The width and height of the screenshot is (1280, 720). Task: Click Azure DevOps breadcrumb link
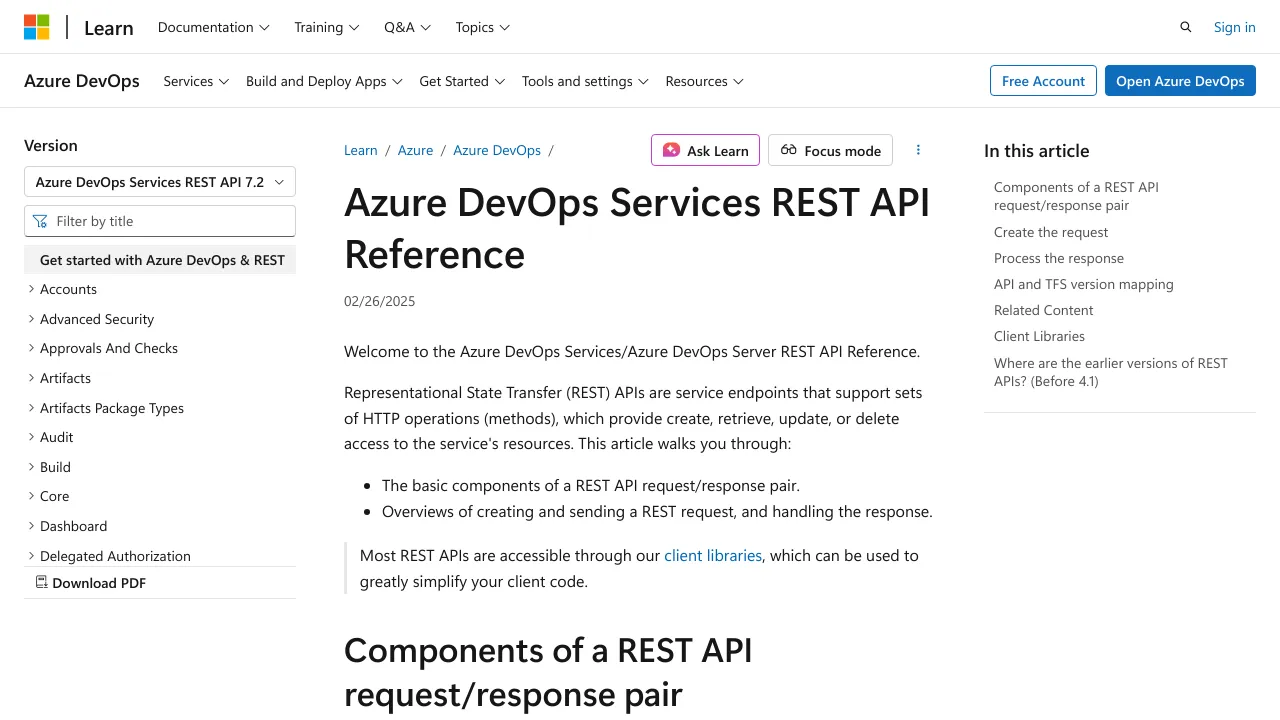click(x=497, y=150)
